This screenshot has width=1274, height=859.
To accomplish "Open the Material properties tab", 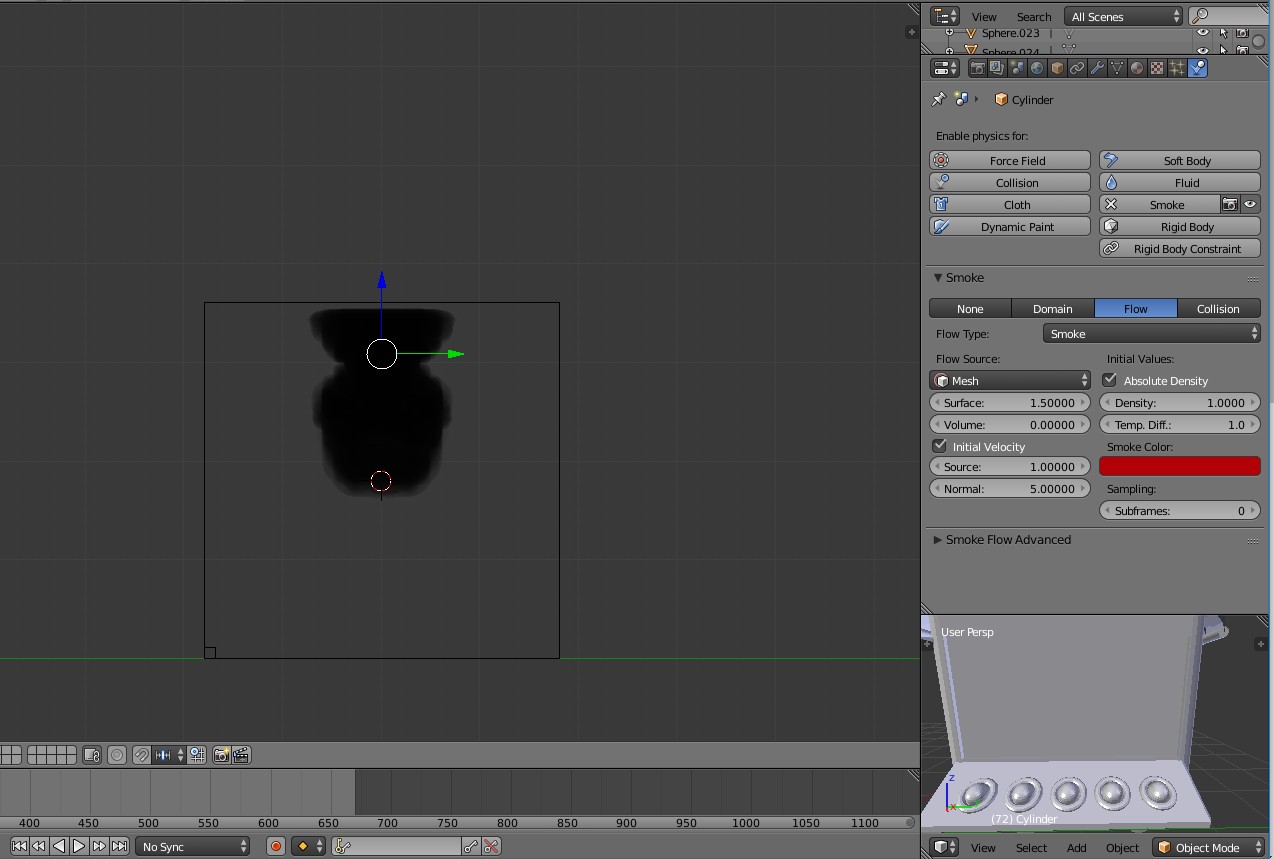I will (x=1137, y=68).
